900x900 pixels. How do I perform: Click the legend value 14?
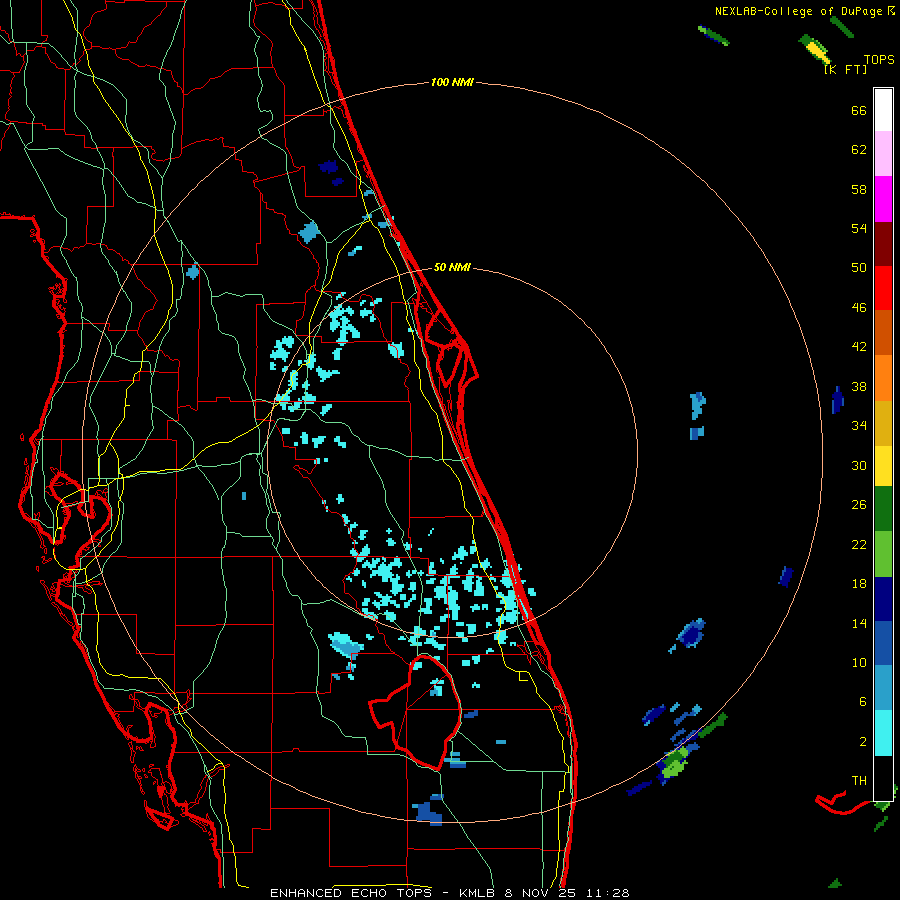[859, 623]
